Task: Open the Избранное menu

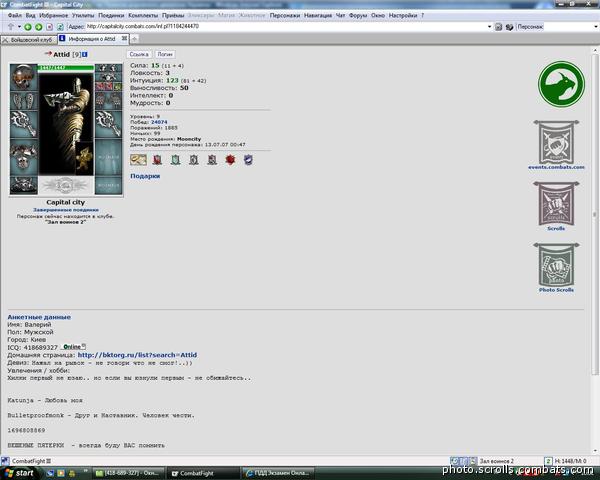Action: point(54,16)
